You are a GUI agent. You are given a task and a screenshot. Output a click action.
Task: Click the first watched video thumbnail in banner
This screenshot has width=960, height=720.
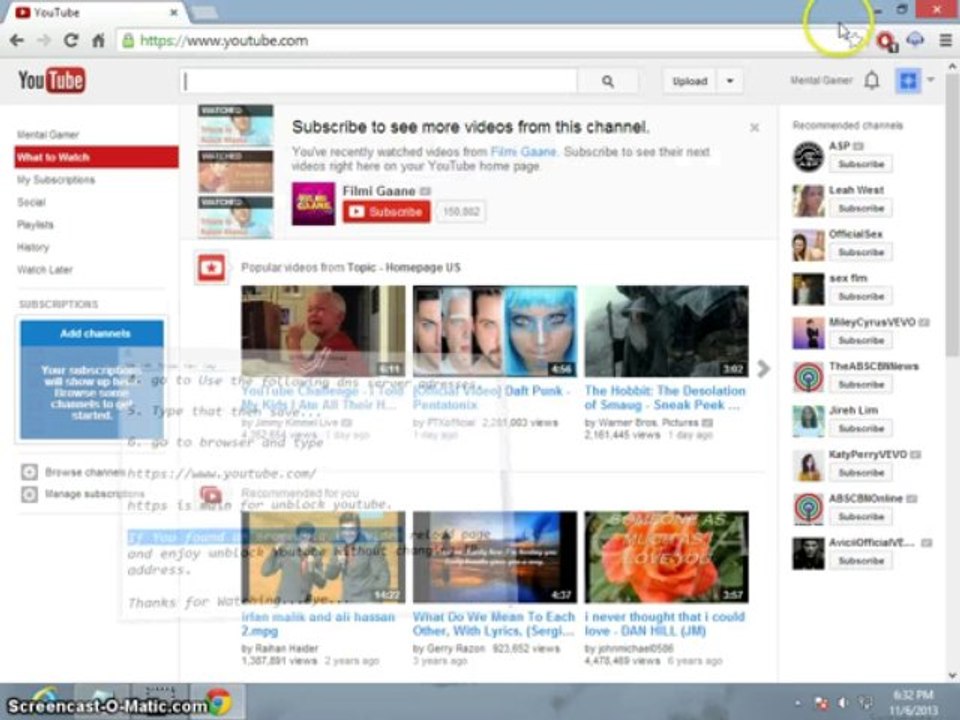coord(236,126)
